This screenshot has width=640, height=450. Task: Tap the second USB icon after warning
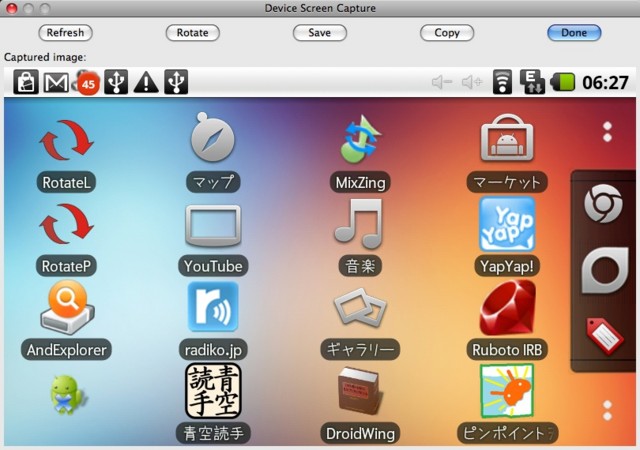176,82
